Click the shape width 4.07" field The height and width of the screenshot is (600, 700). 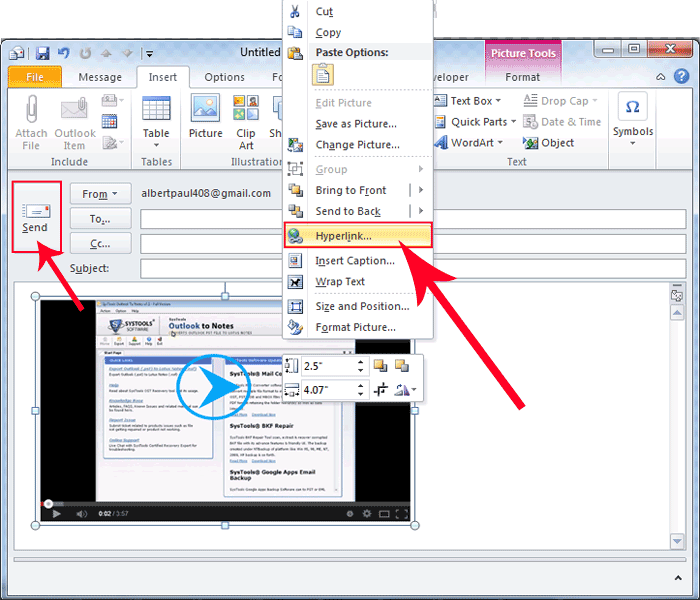tap(328, 390)
